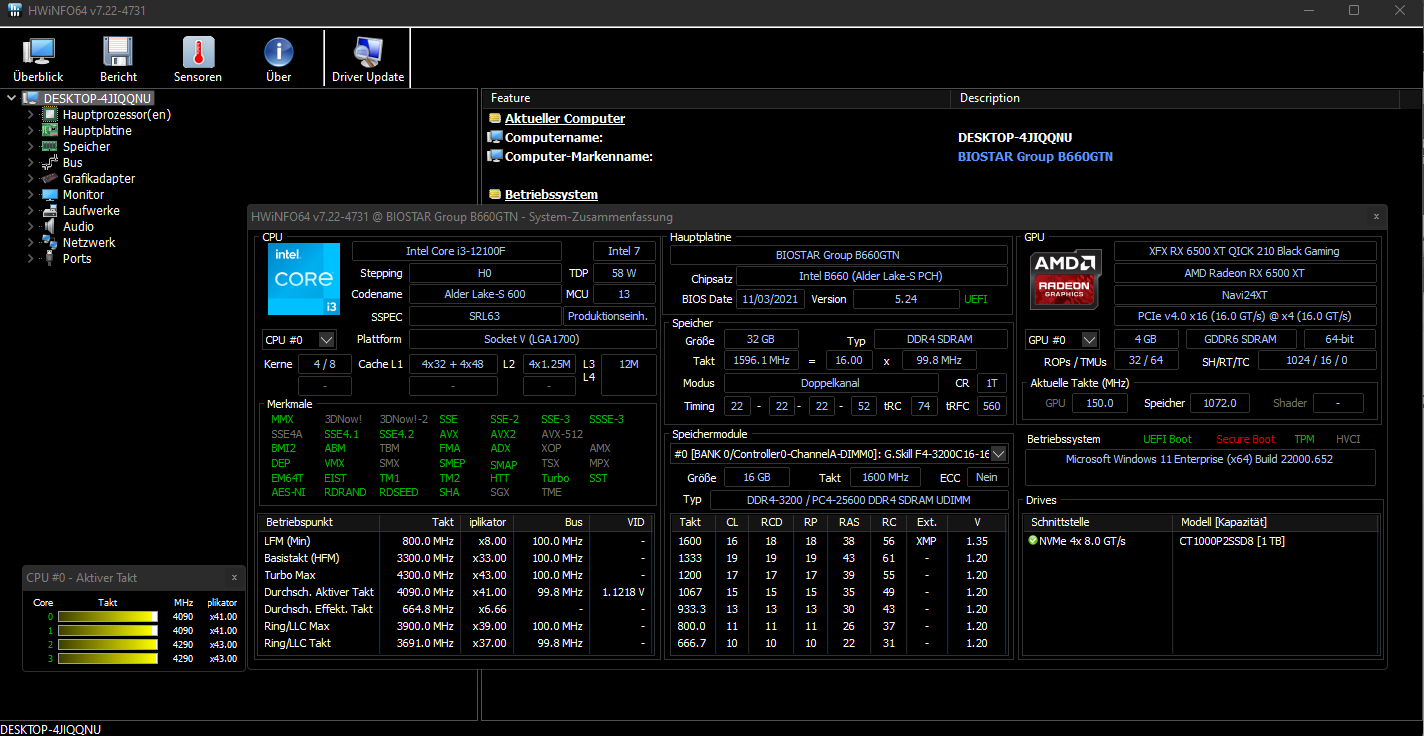Expand the Laufwerke node
The image size is (1424, 736).
(x=31, y=211)
